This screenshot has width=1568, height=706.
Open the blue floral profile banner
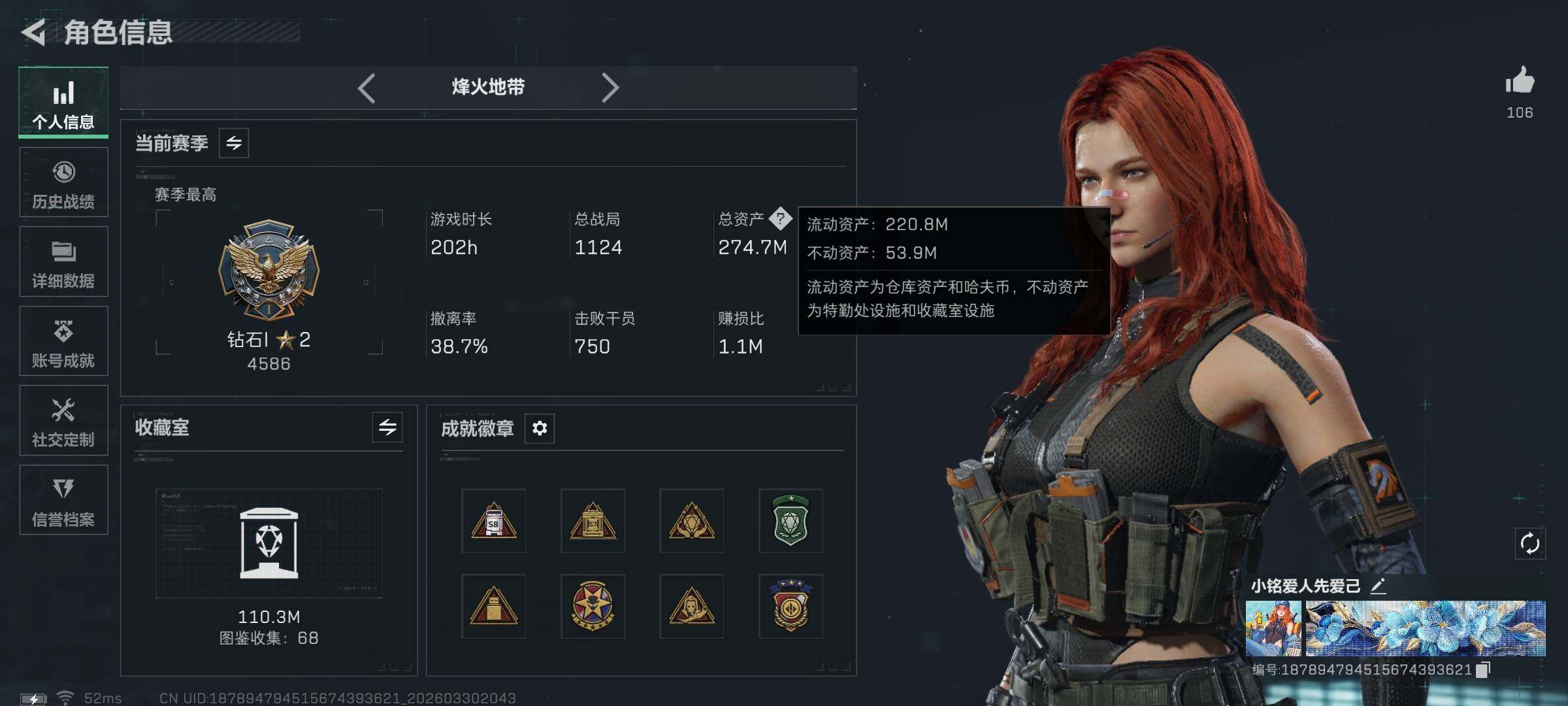point(1425,628)
